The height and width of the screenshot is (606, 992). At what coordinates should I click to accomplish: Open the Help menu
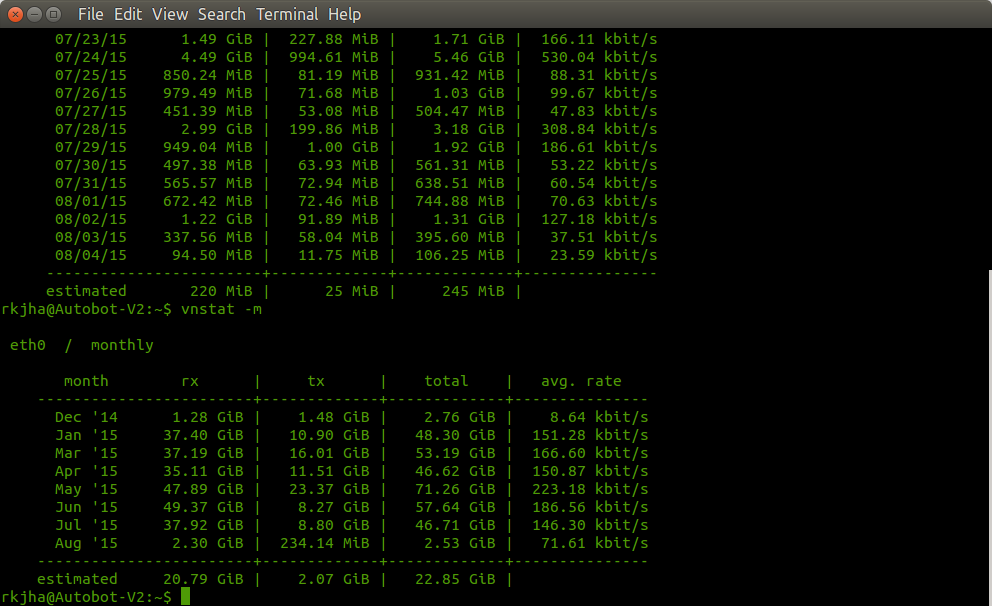345,14
